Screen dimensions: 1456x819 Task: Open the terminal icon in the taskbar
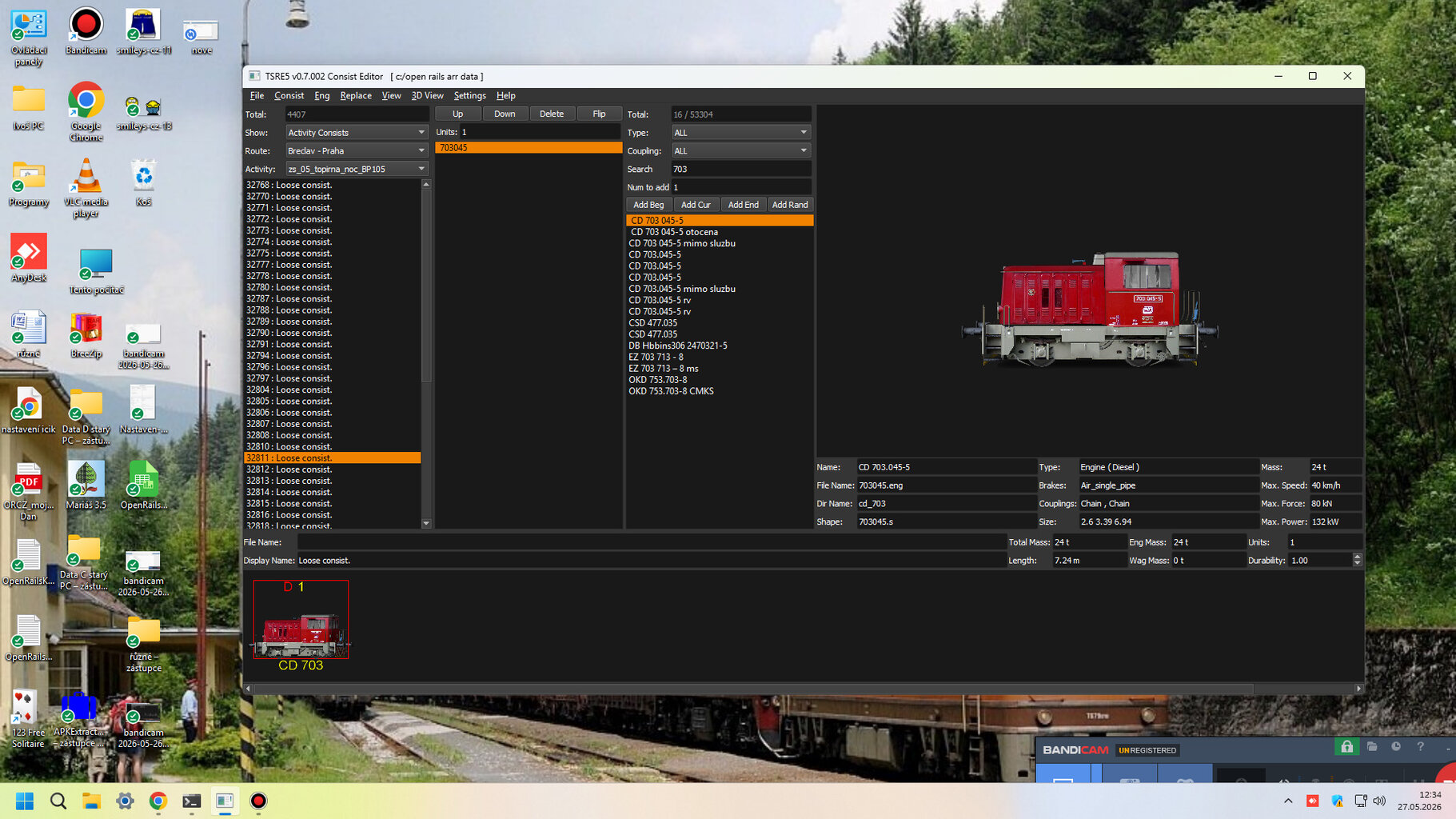(x=191, y=801)
